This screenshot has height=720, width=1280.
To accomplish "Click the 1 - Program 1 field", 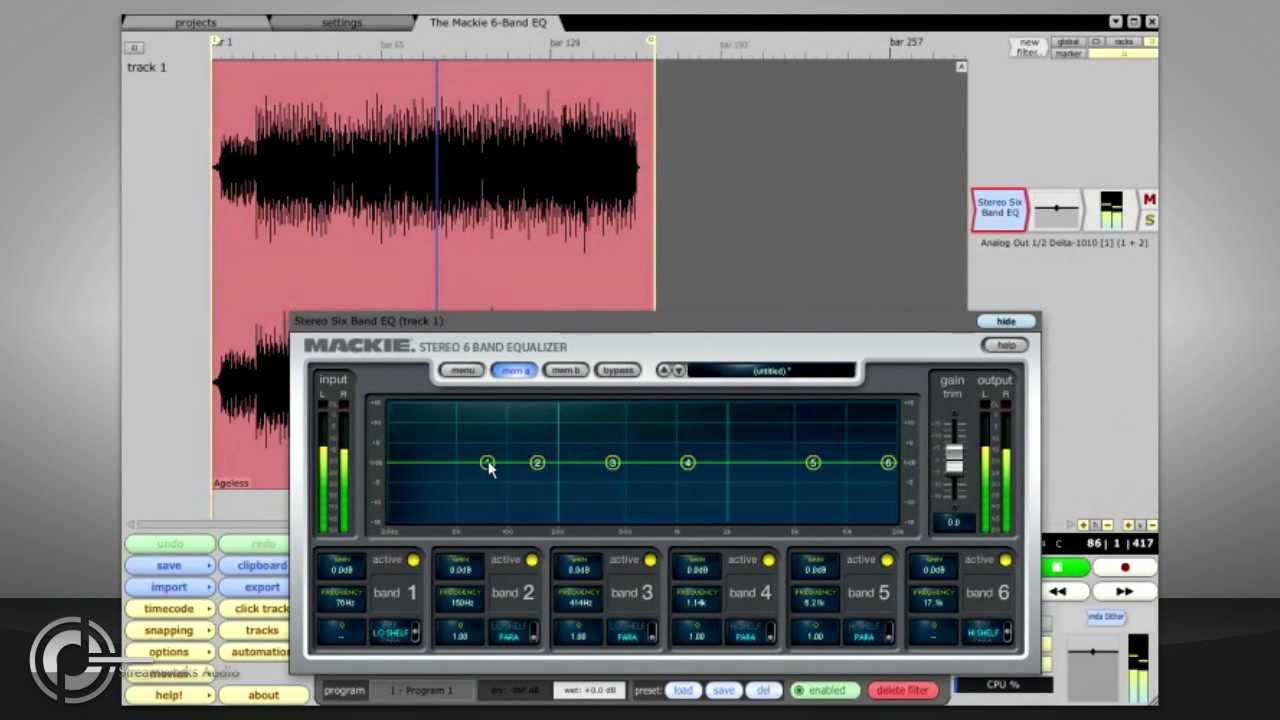I will 421,690.
